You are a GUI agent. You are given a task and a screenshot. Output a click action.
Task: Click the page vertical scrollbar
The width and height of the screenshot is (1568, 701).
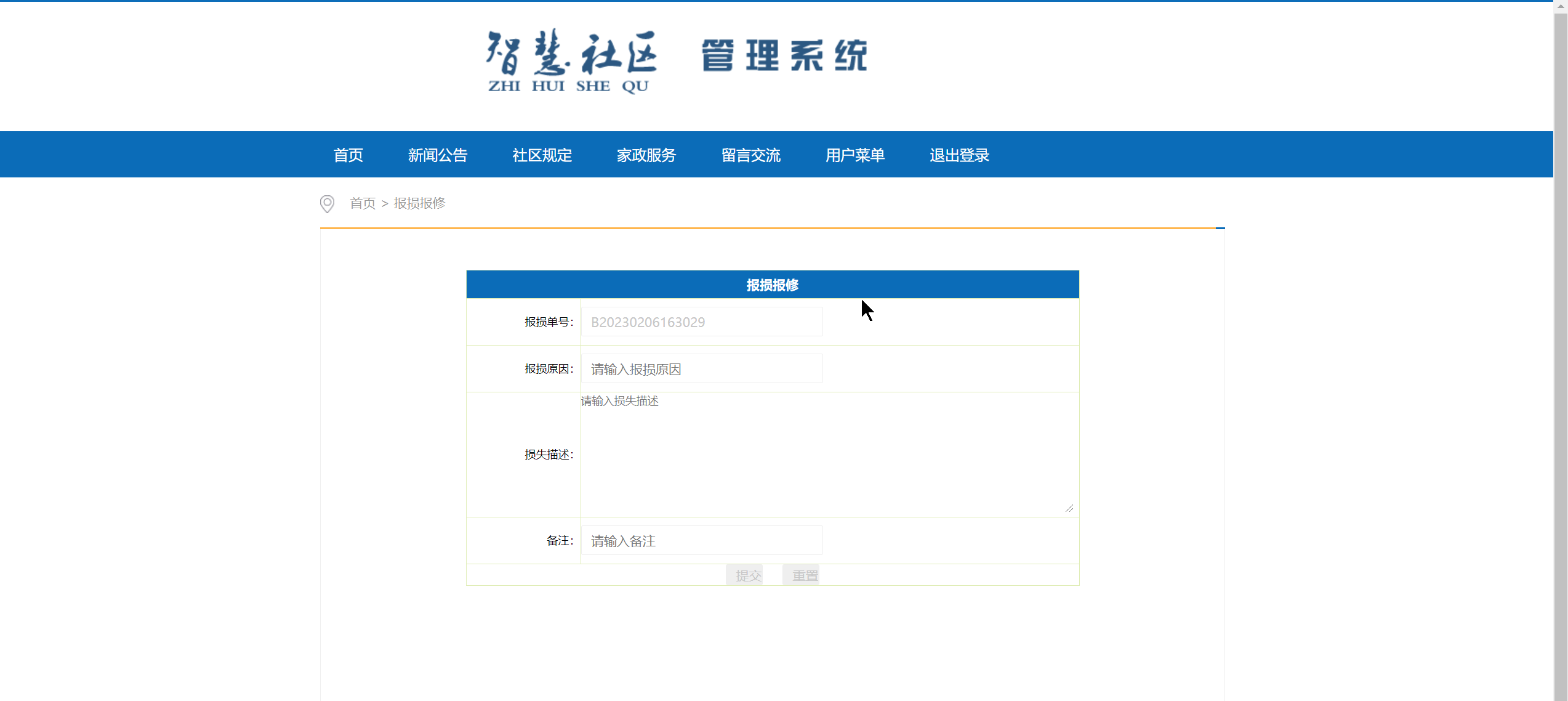point(1561,351)
